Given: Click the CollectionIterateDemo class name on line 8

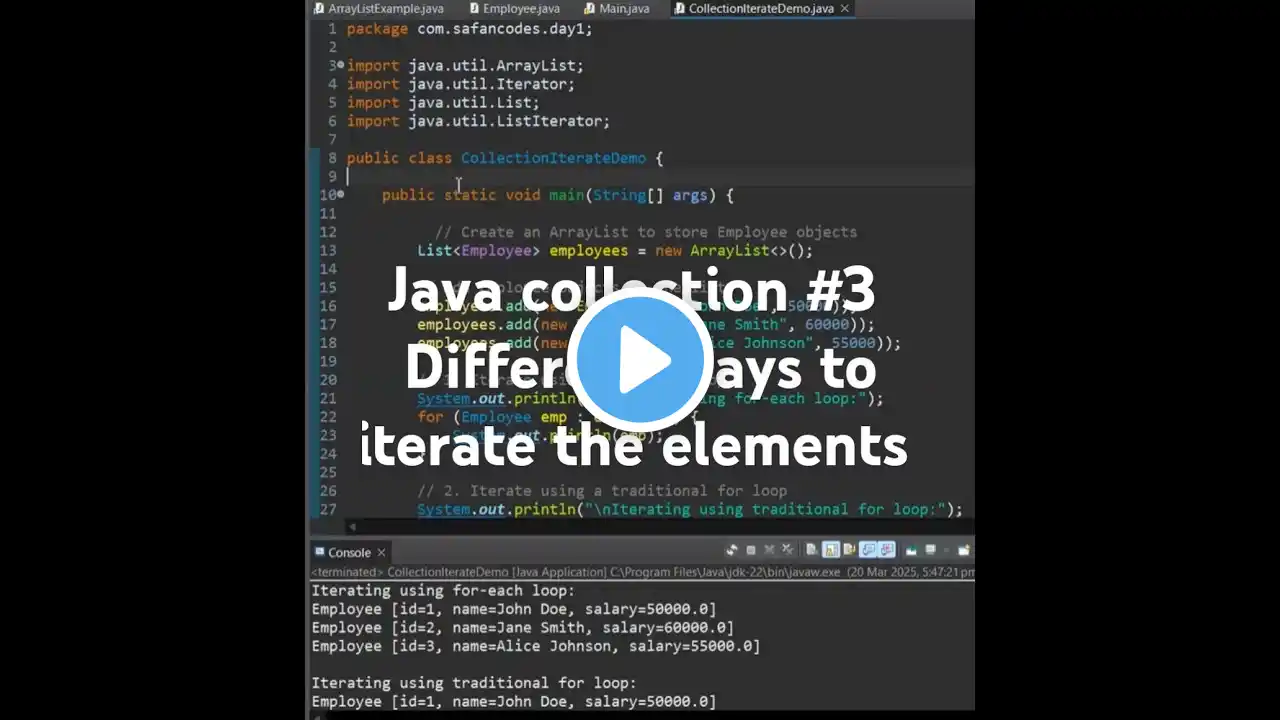Looking at the screenshot, I should coord(553,158).
